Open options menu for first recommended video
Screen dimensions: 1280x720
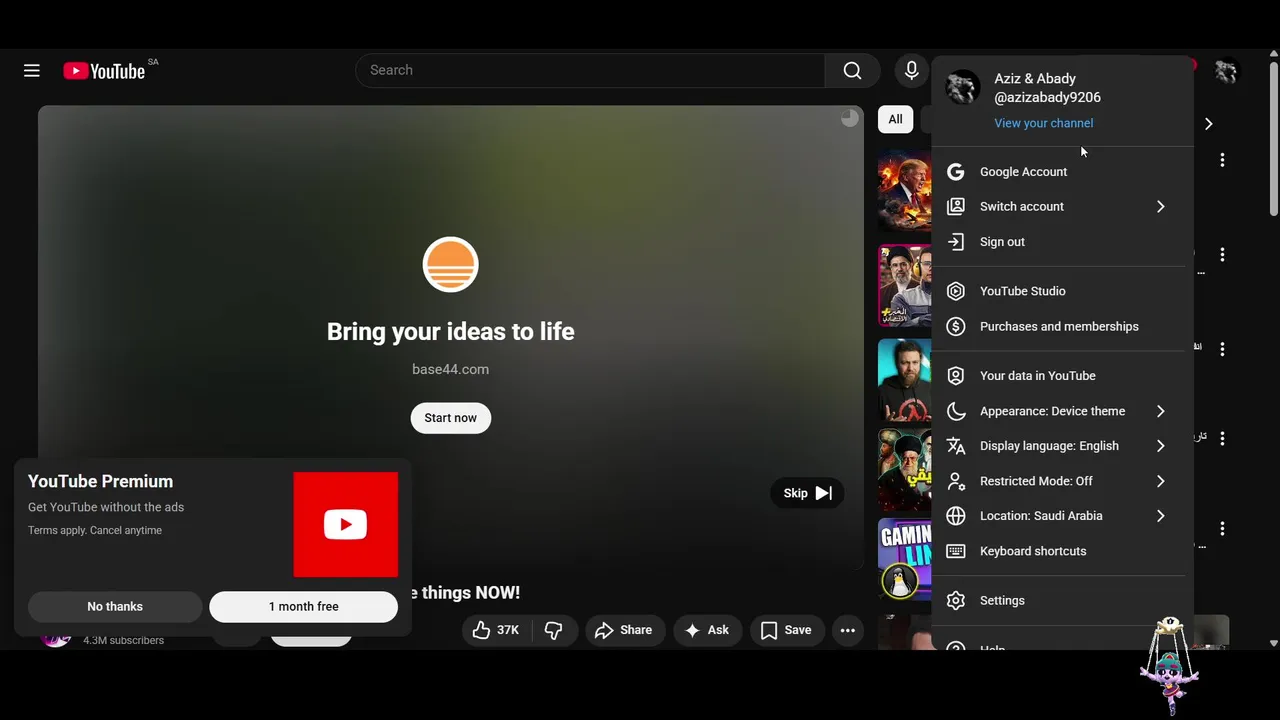[1222, 160]
